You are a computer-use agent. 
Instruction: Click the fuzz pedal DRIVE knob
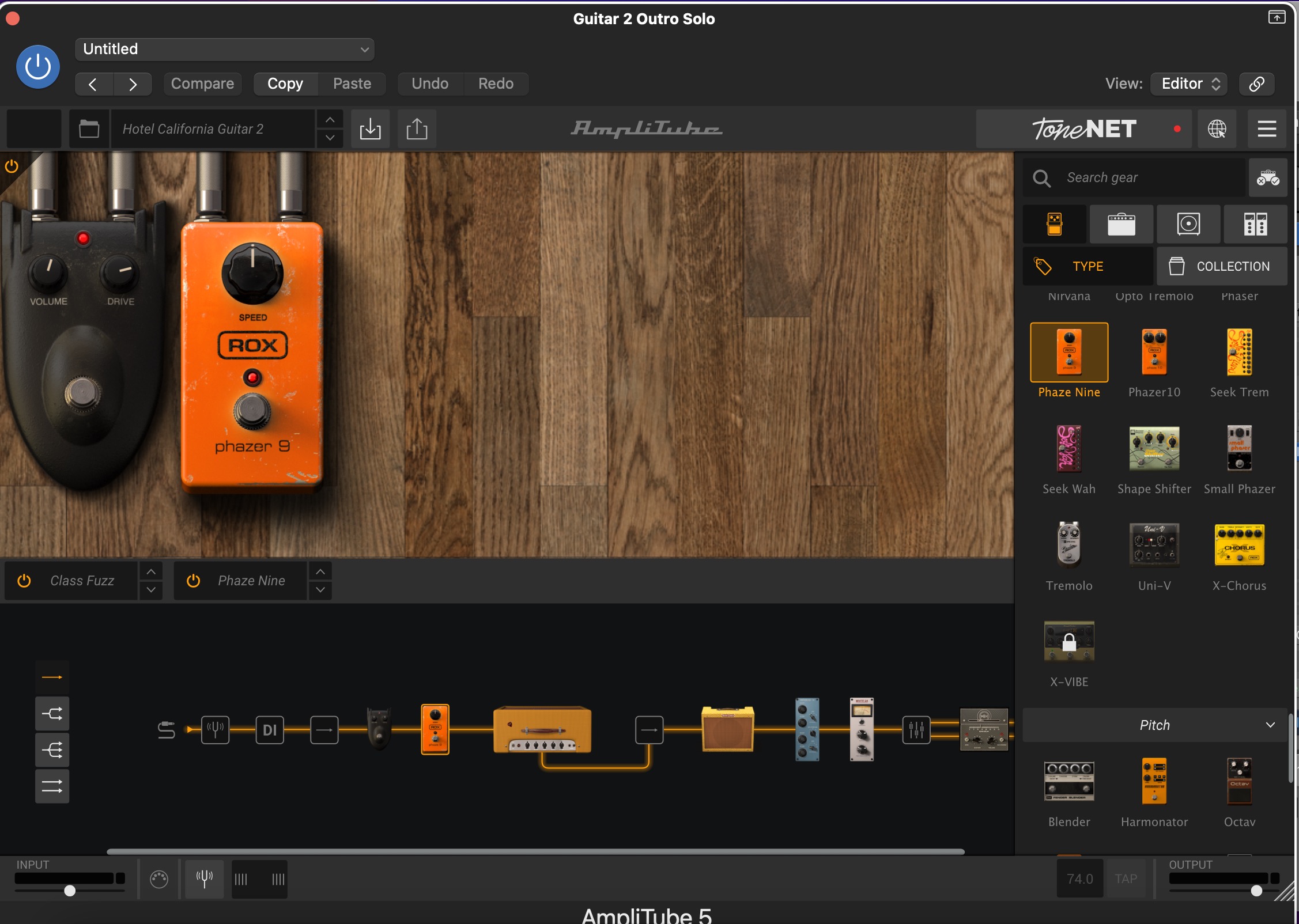coord(120,273)
